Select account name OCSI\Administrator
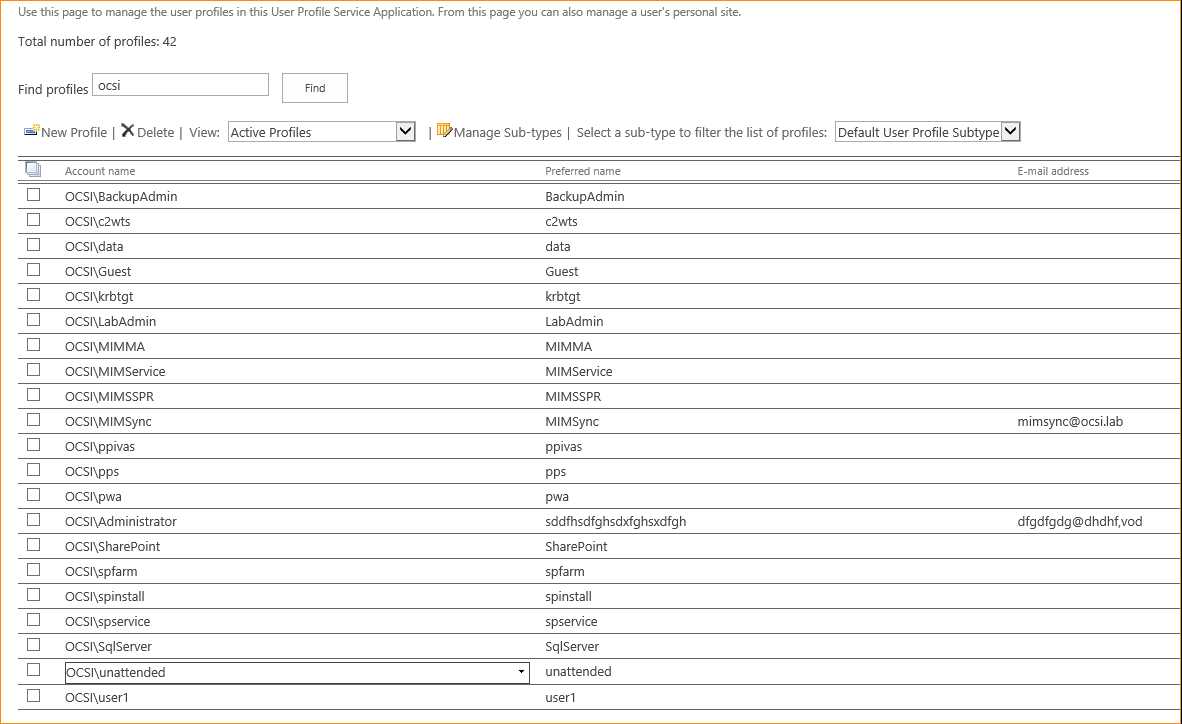The image size is (1182, 724). 121,521
